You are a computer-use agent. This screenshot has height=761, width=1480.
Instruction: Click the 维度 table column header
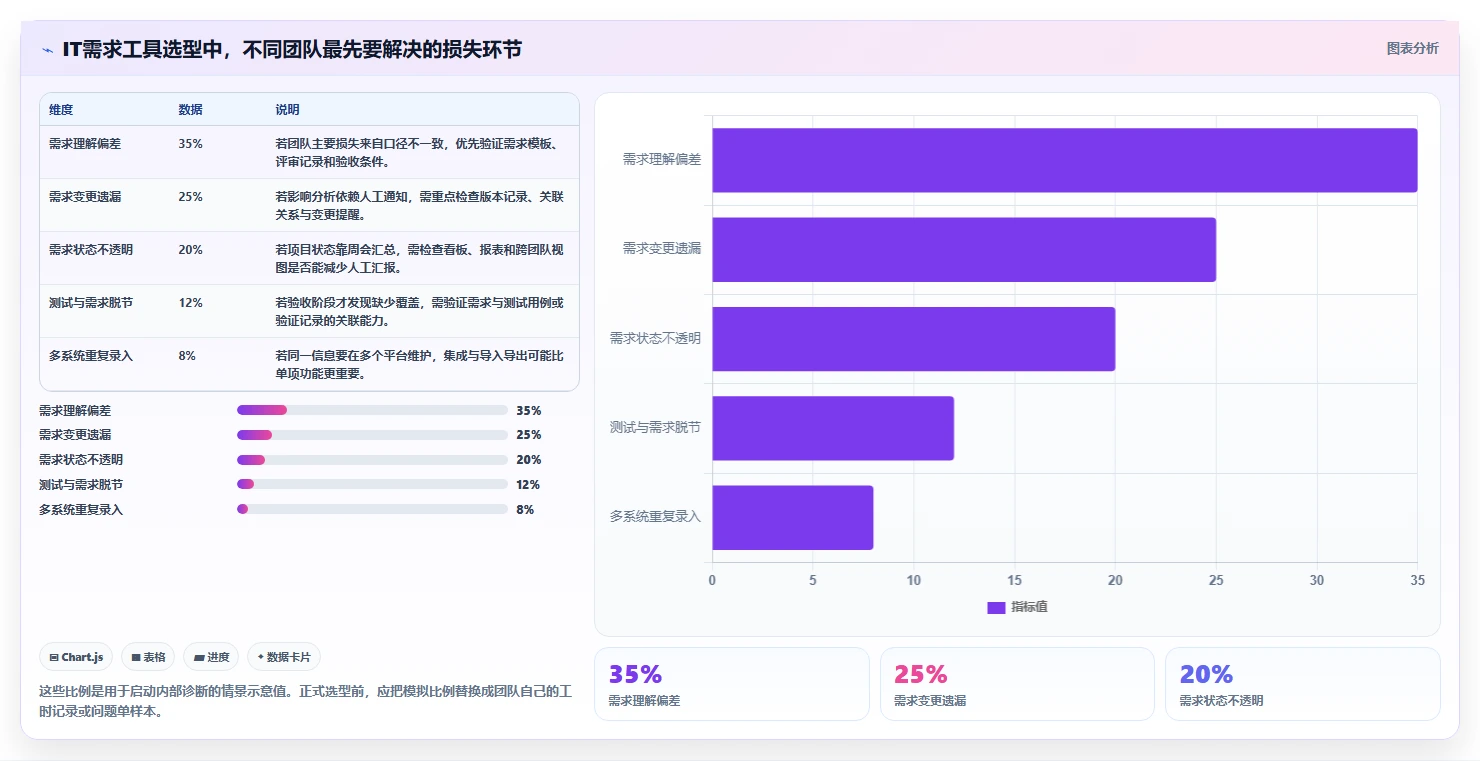(x=61, y=109)
